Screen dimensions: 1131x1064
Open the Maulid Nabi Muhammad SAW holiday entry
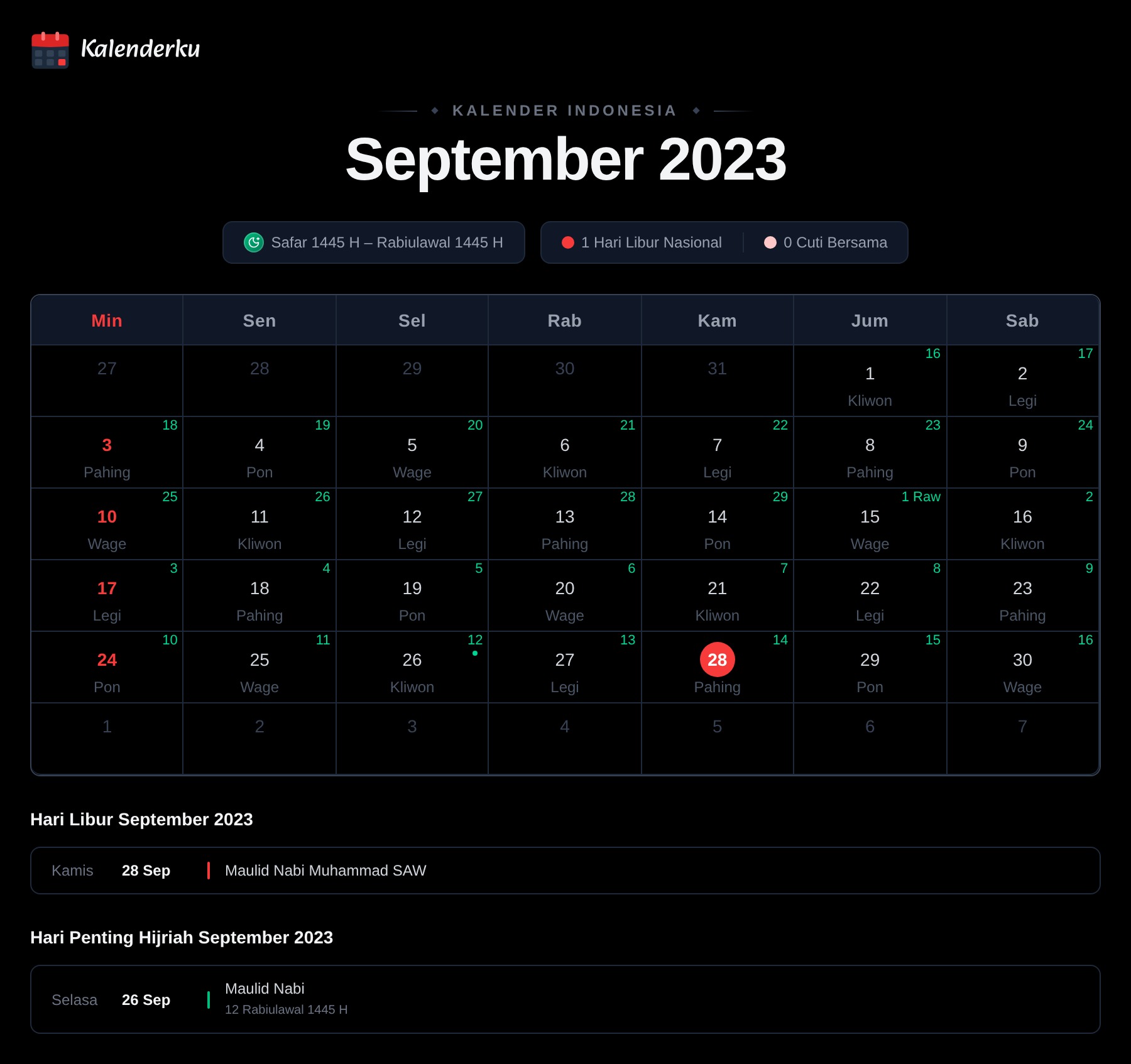tap(565, 871)
